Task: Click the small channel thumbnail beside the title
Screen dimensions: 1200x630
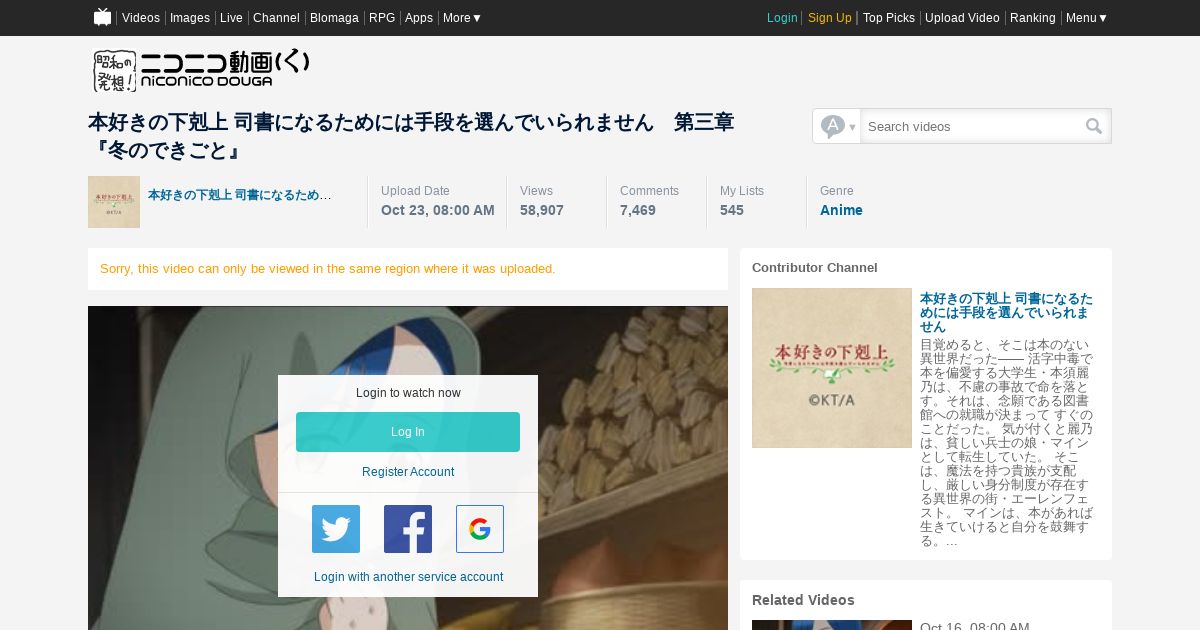Action: 114,202
